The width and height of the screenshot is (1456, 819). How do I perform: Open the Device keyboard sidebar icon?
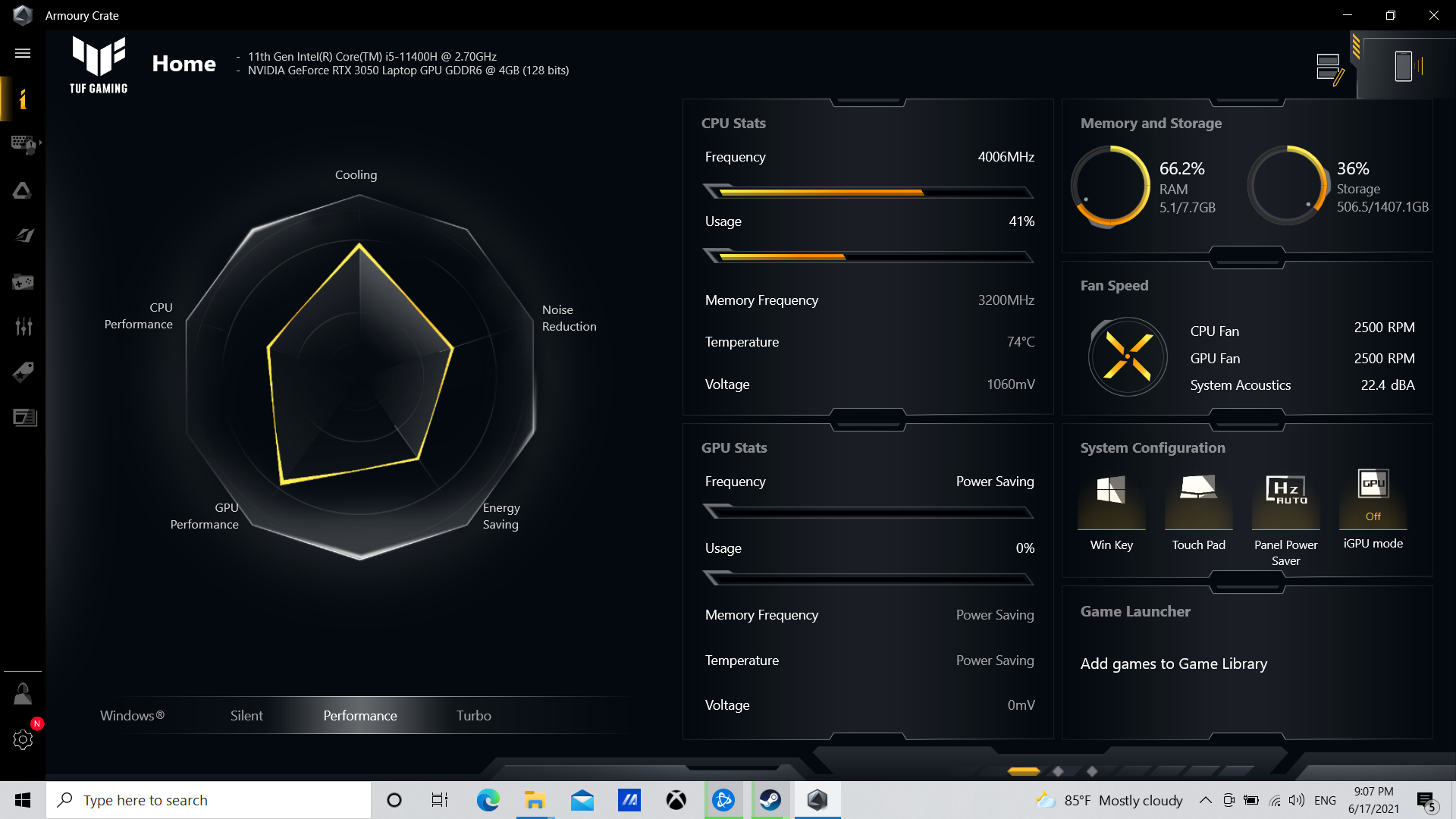[24, 144]
